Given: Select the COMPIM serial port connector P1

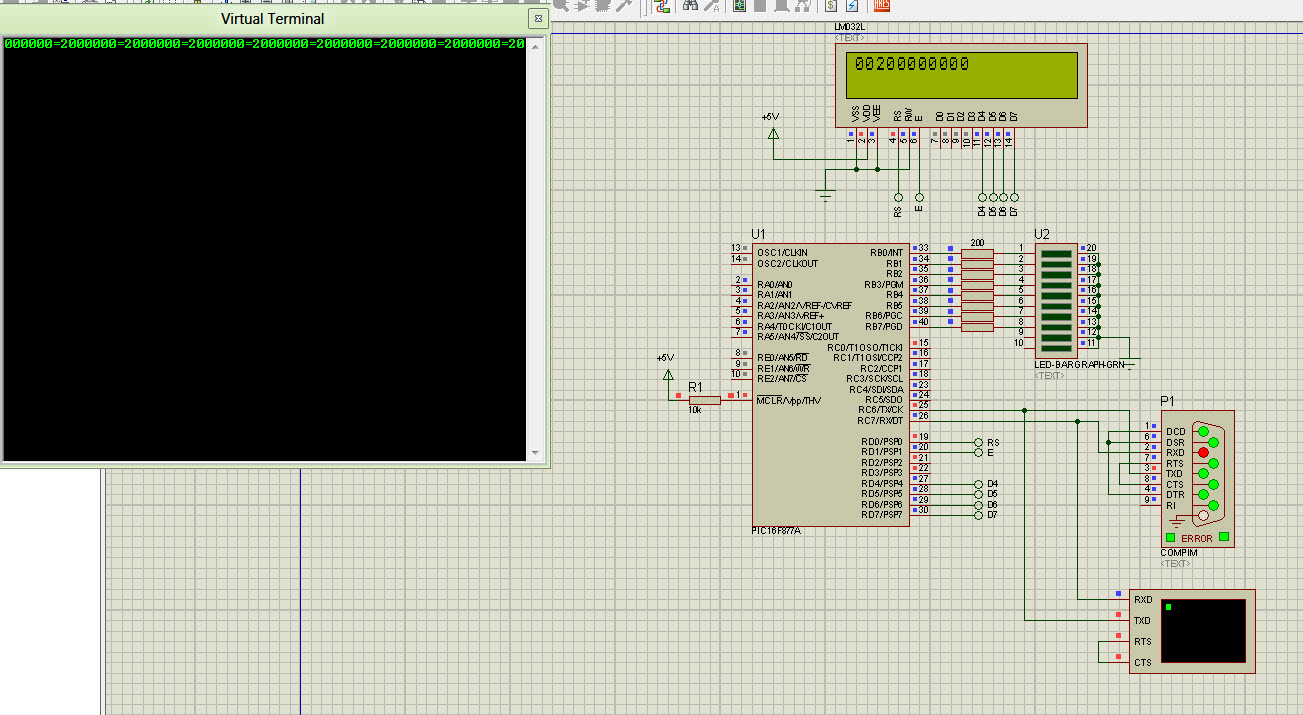Looking at the screenshot, I should (x=1196, y=477).
